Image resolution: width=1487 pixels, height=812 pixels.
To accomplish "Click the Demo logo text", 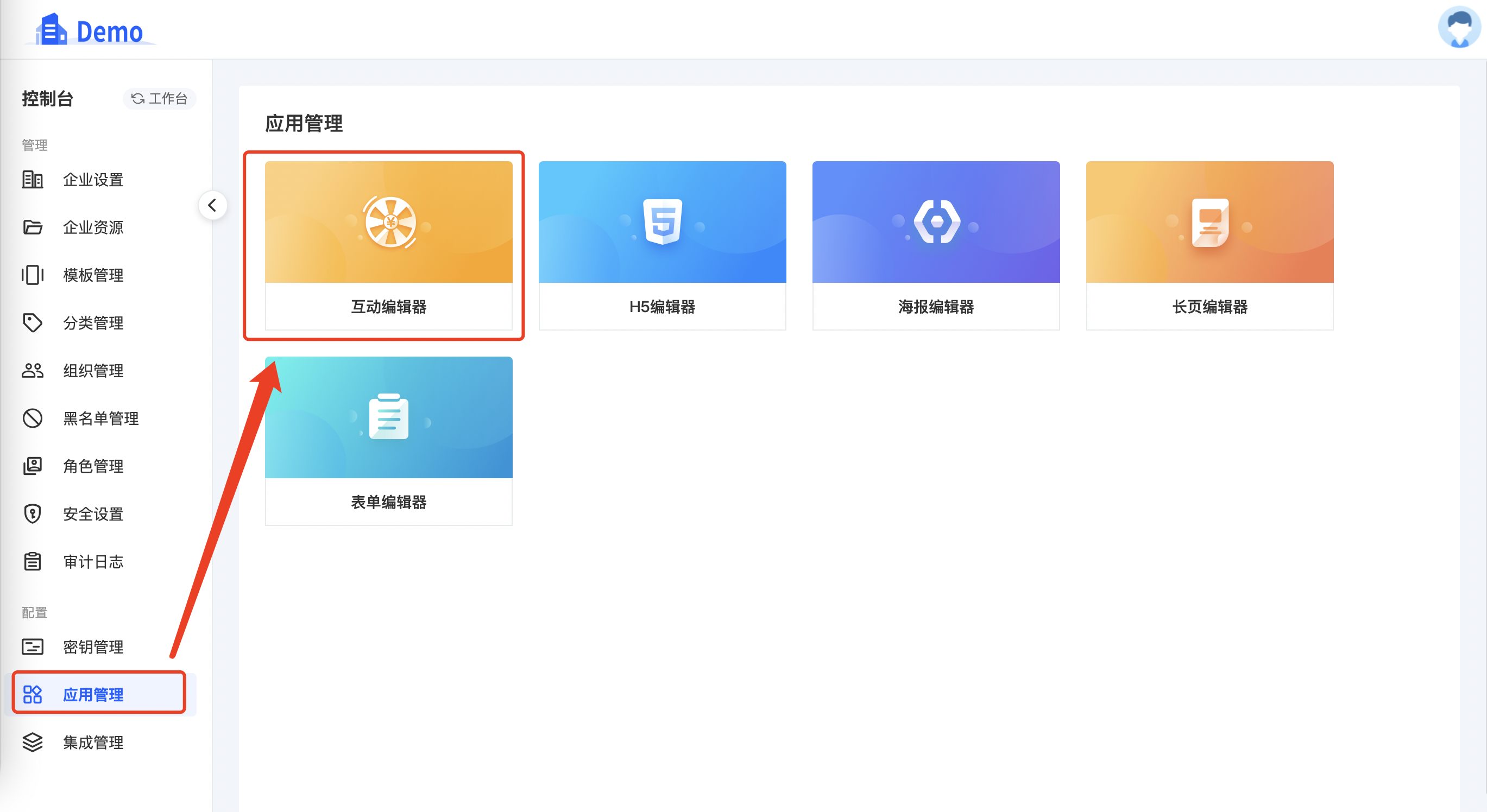I will tap(110, 31).
